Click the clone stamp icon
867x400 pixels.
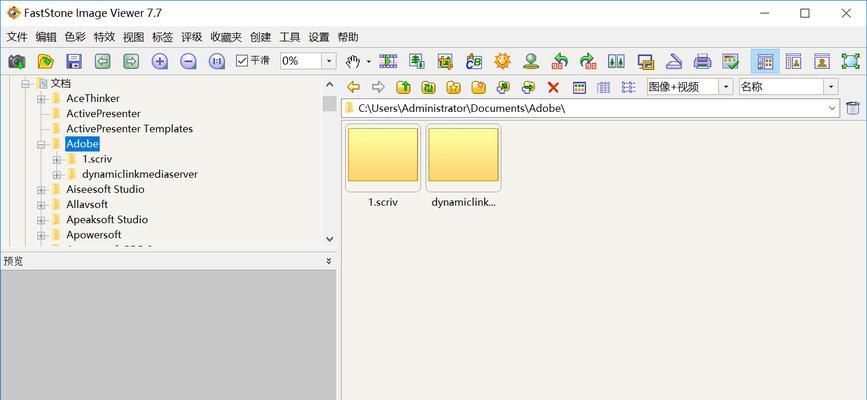click(531, 61)
